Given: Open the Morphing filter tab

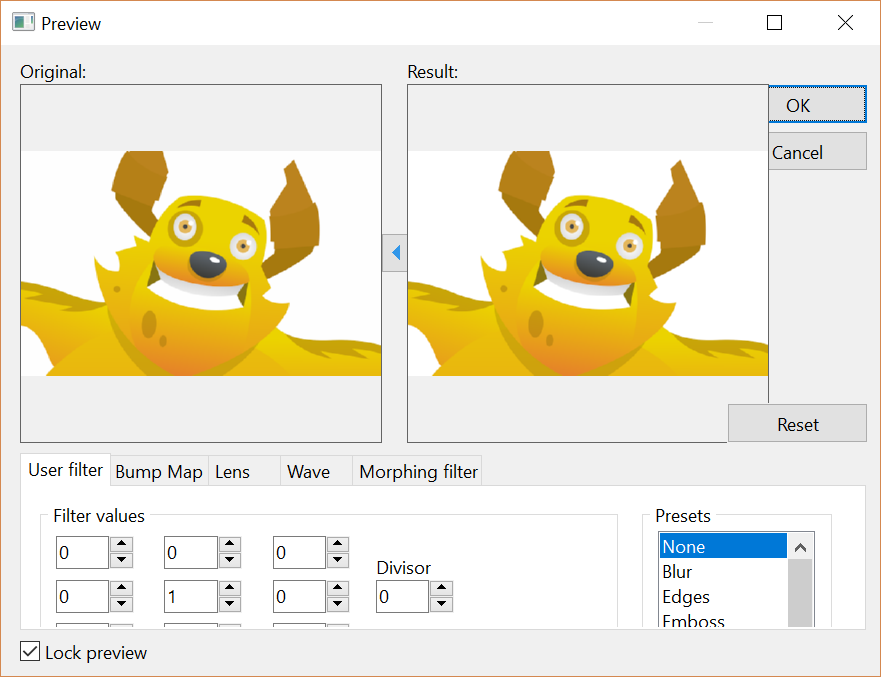Looking at the screenshot, I should click(x=418, y=471).
